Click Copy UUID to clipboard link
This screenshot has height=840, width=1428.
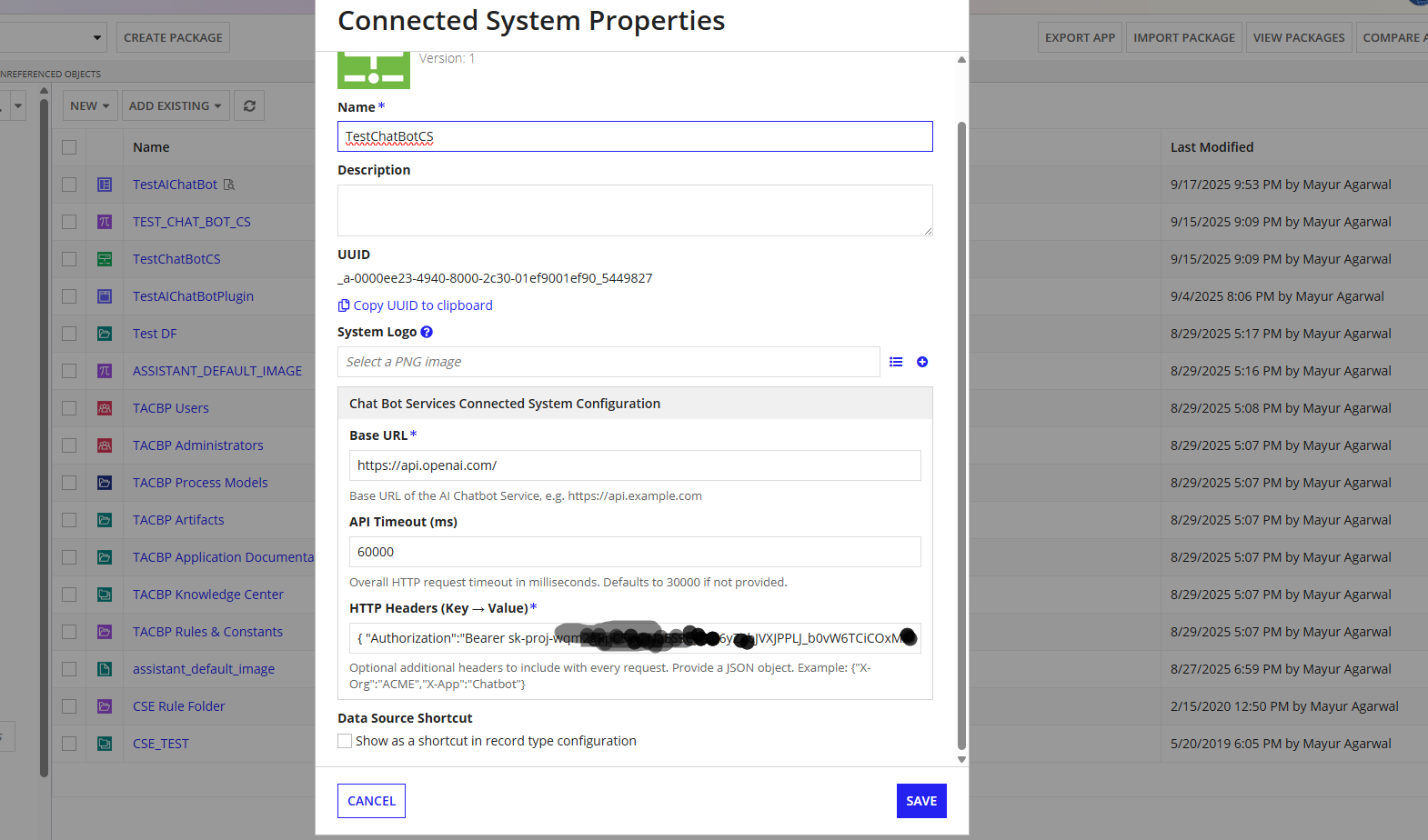423,305
